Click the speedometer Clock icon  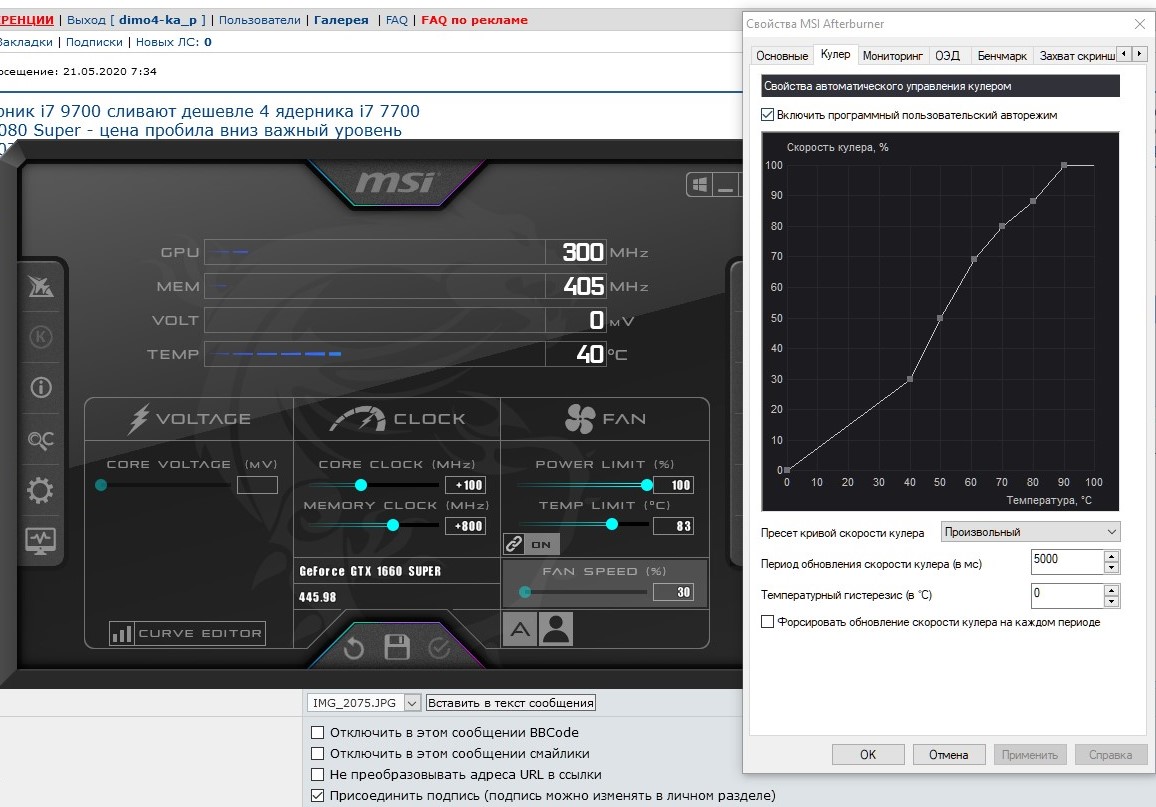click(358, 419)
